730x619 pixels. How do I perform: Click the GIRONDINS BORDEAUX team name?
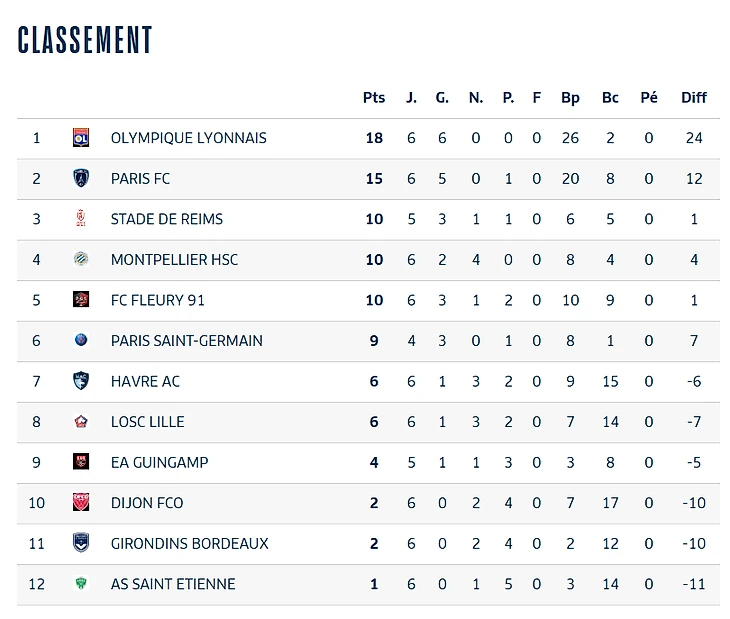point(189,544)
